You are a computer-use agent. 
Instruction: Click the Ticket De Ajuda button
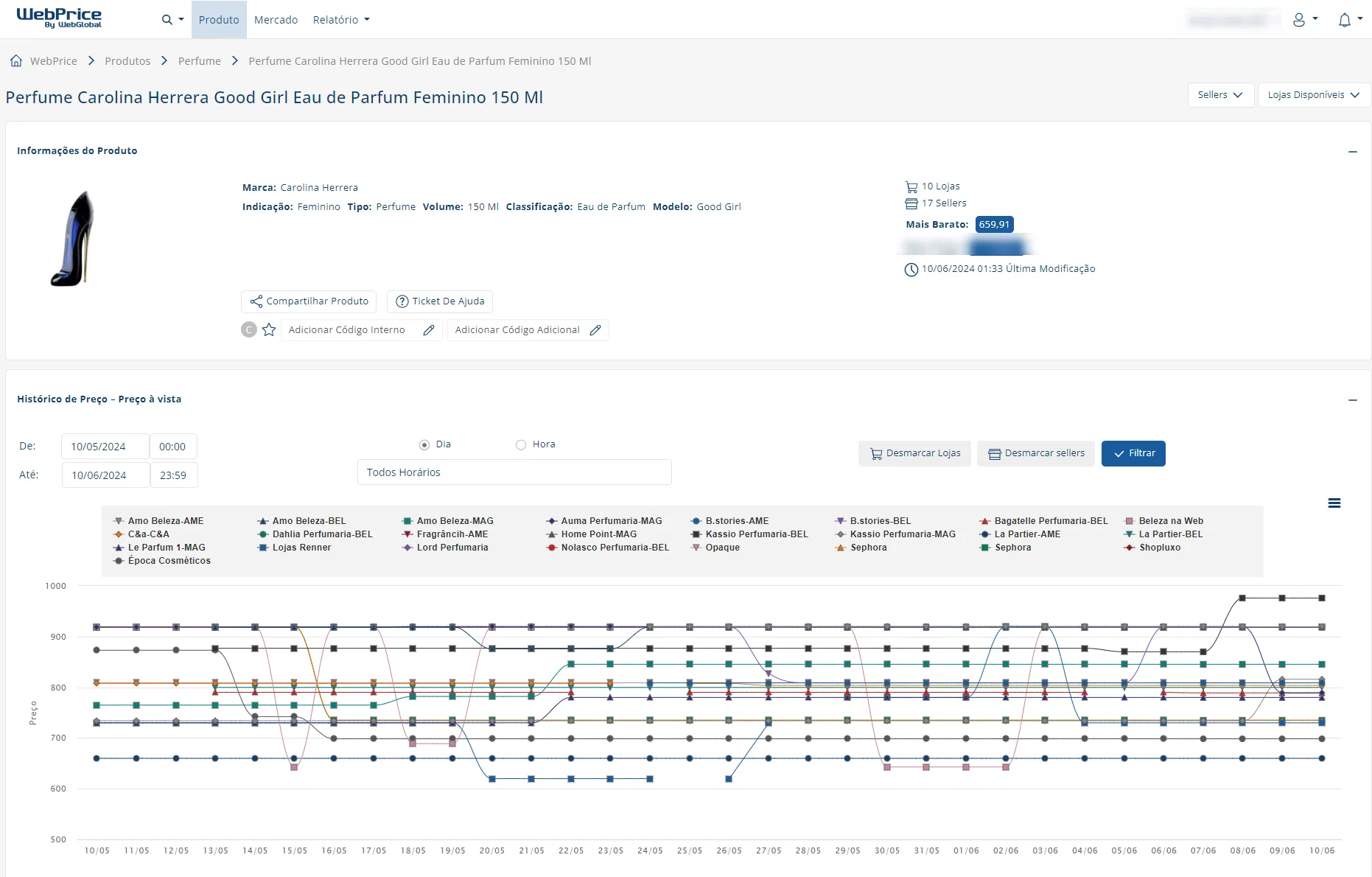click(440, 301)
